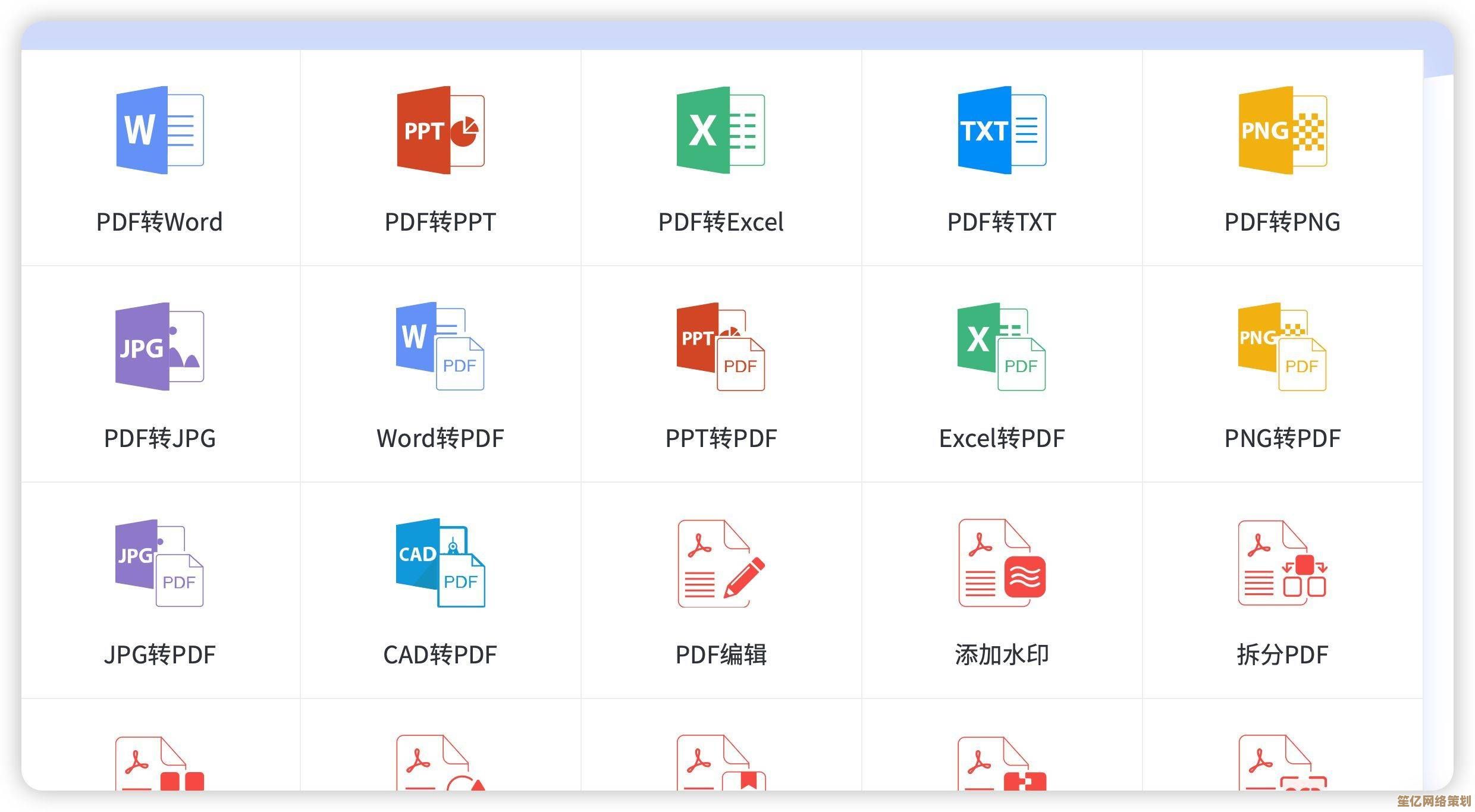1475x812 pixels.
Task: Click the PDF icon with bookmark badge
Action: (x=721, y=763)
